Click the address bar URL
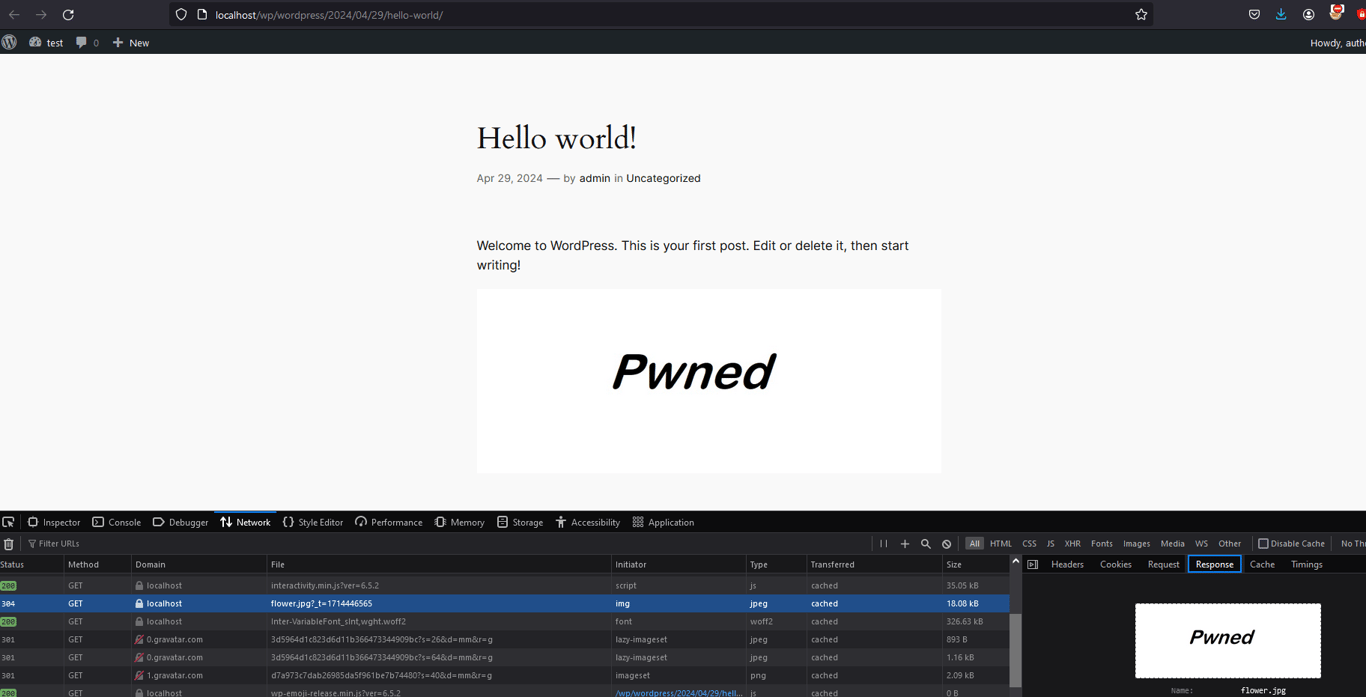Screen dimensions: 1366x697 point(329,15)
